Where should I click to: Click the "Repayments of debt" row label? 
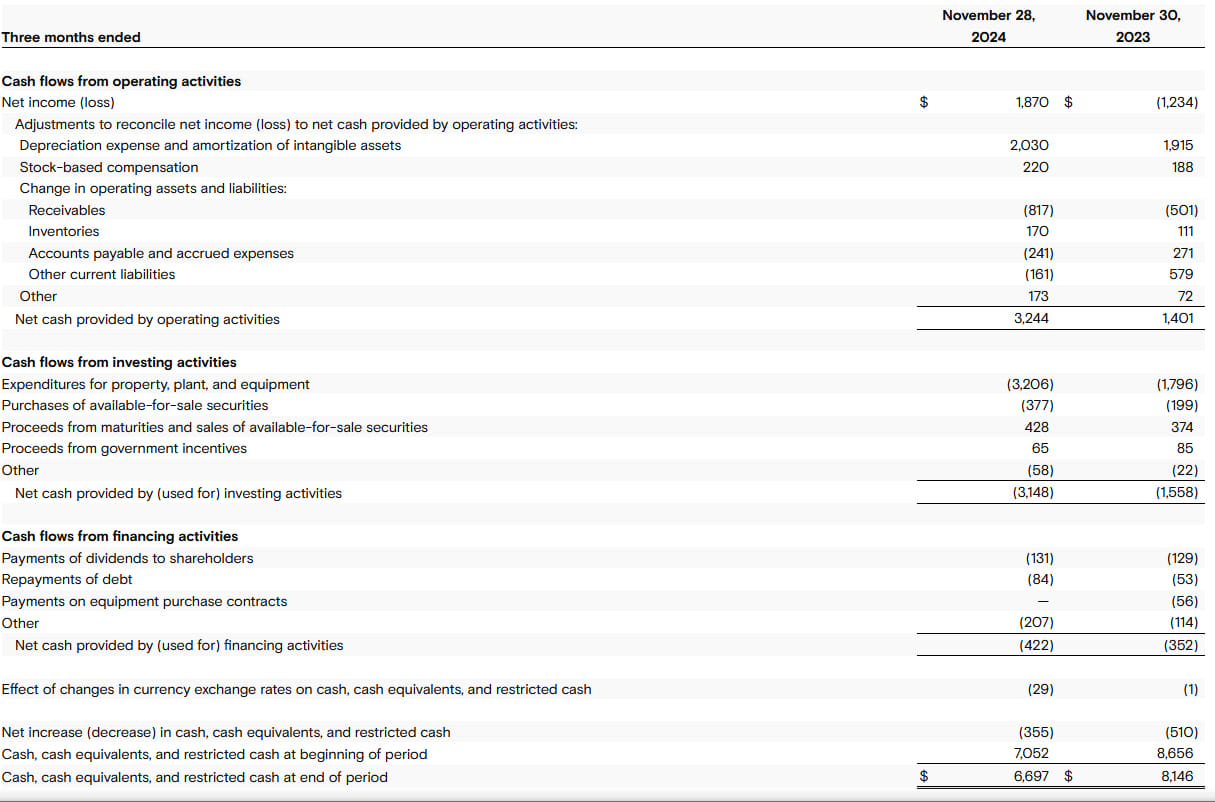(67, 579)
